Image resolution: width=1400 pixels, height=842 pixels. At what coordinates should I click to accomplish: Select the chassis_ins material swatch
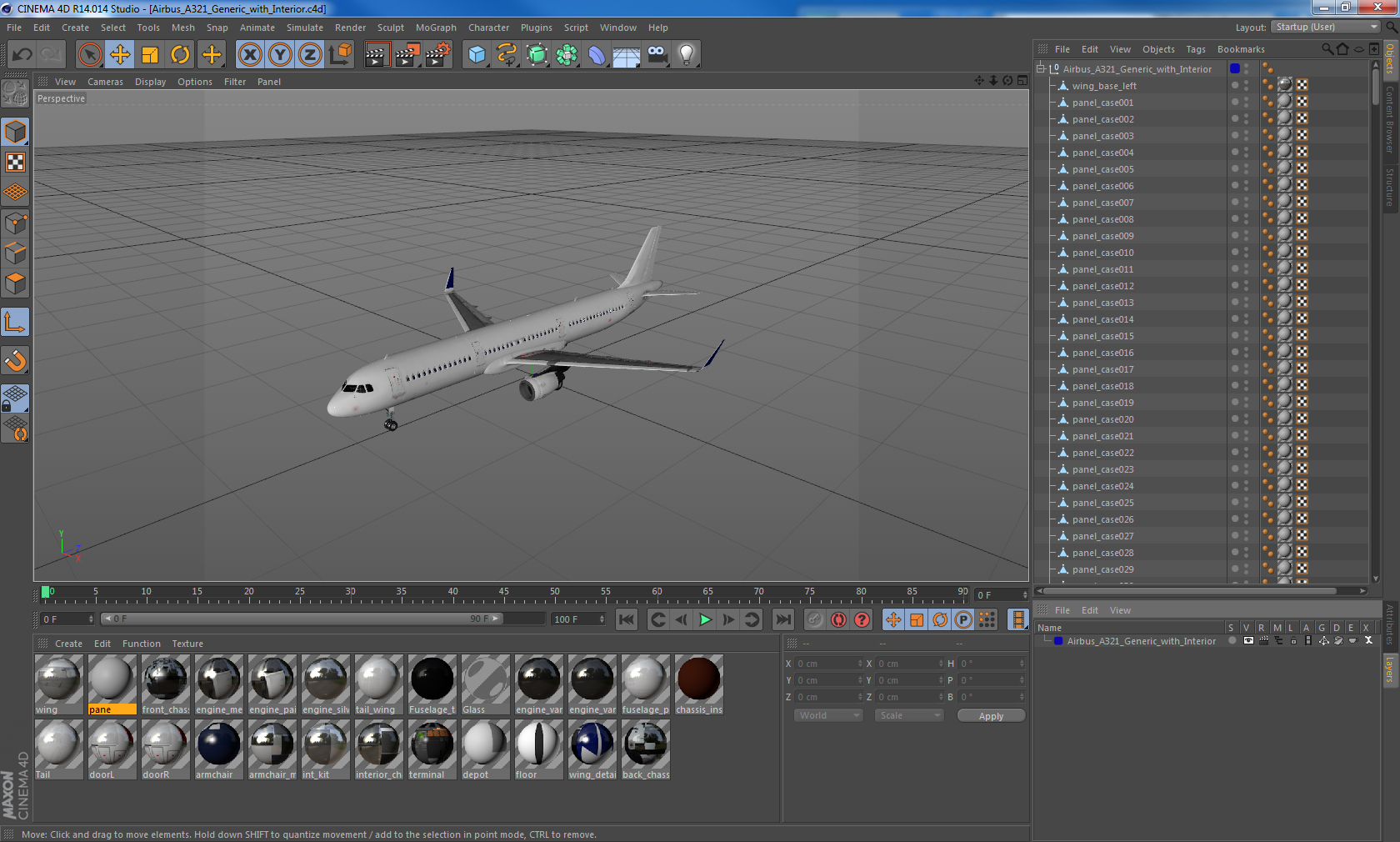pyautogui.click(x=698, y=684)
